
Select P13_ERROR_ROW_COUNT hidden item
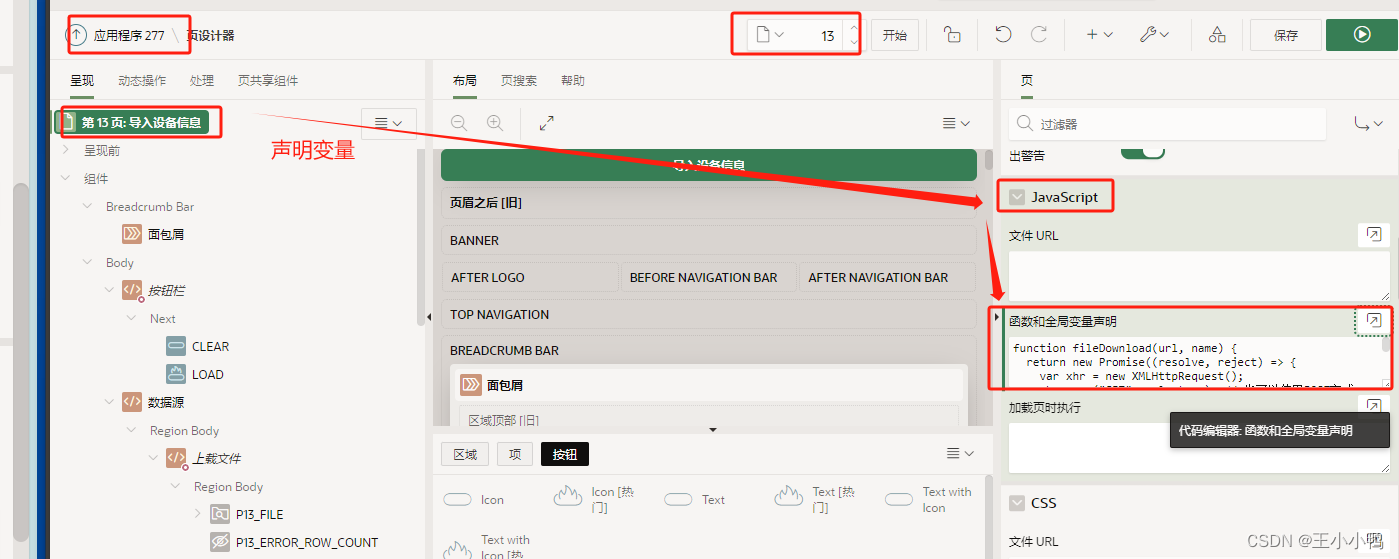tap(307, 542)
